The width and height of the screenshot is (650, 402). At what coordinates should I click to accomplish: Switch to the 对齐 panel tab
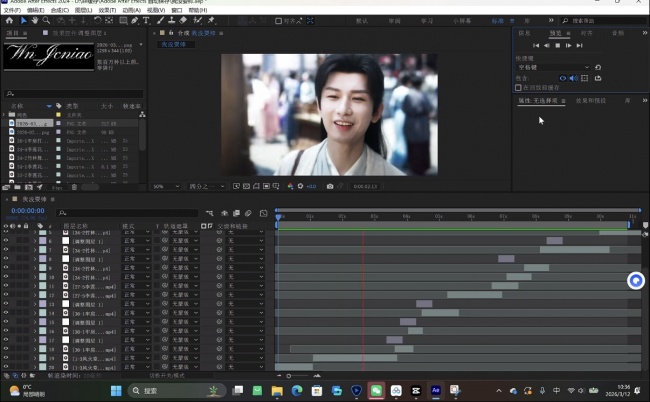pos(586,33)
